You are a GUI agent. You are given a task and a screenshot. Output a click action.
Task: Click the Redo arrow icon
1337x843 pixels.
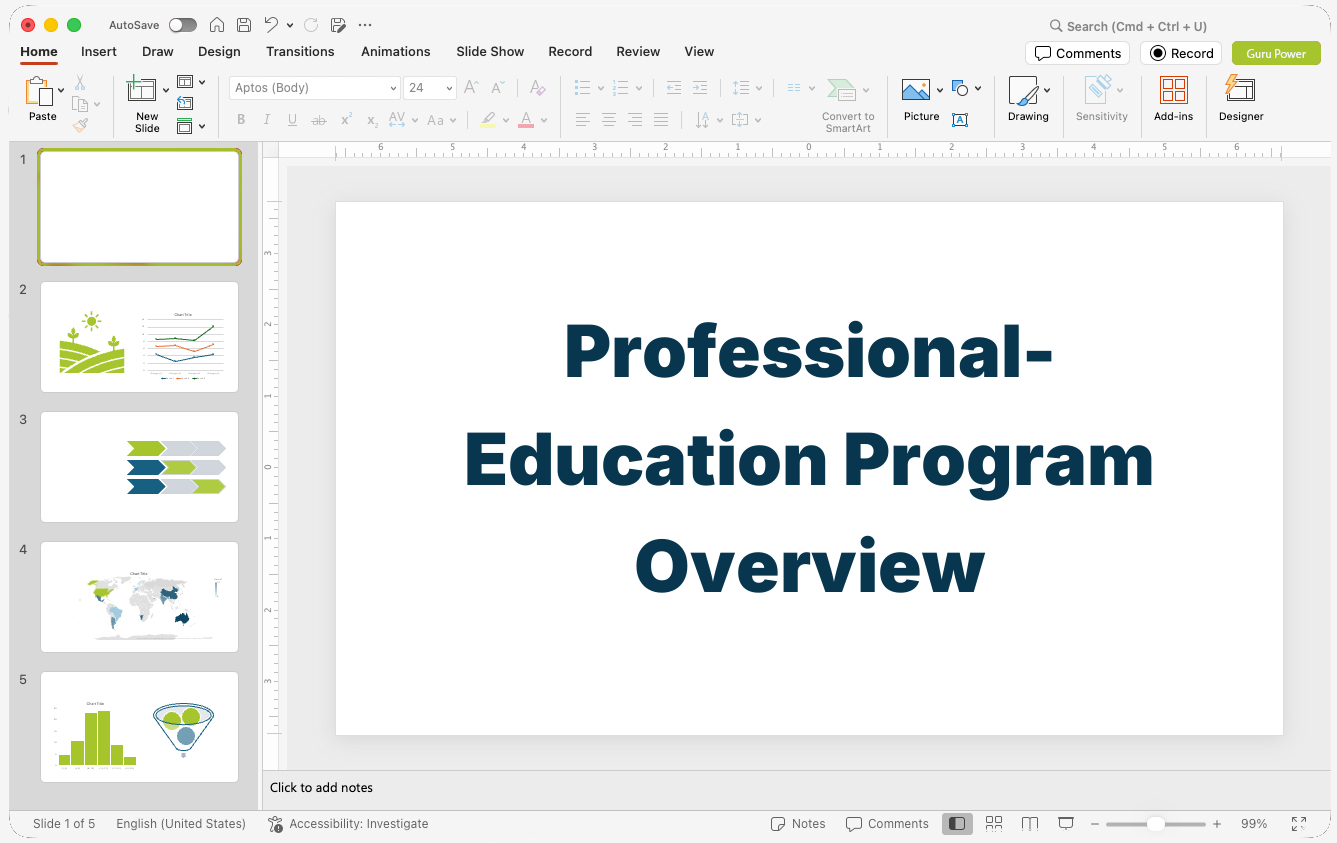tap(311, 25)
